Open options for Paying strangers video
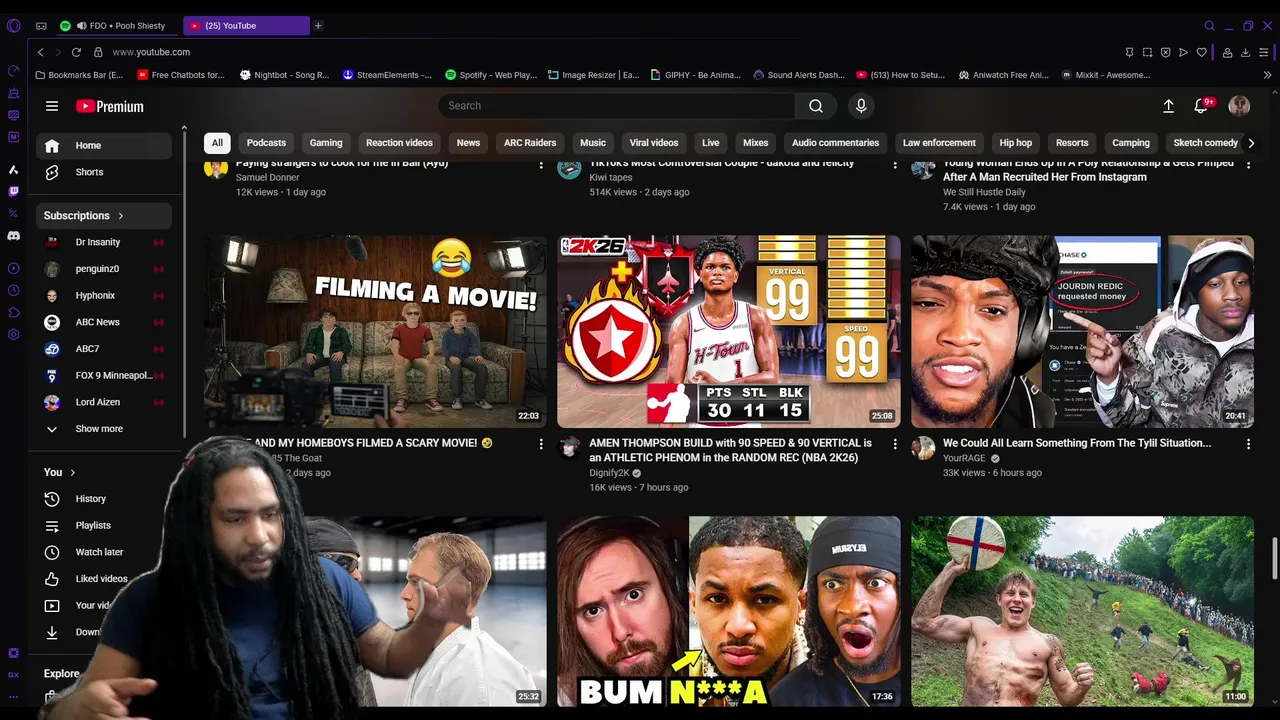 point(541,164)
